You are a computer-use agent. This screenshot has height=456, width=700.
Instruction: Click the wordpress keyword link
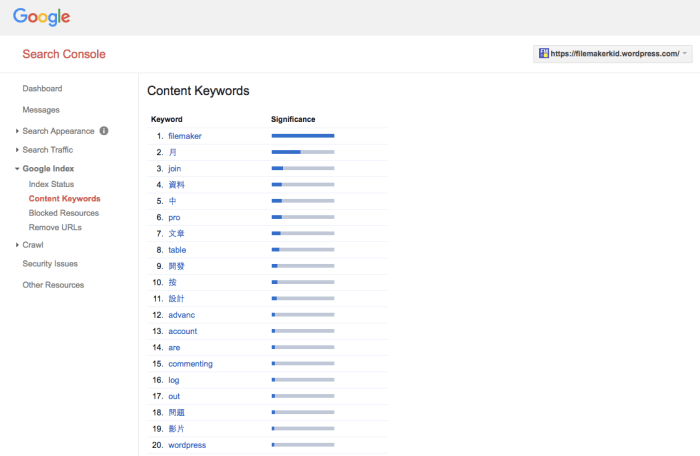click(187, 445)
